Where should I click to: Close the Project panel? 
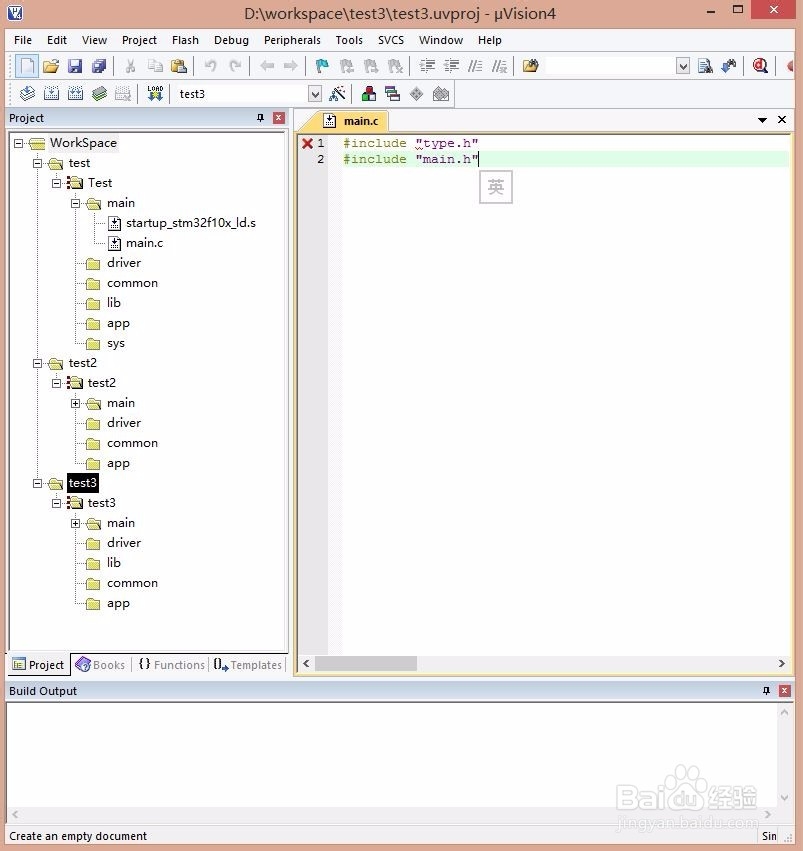279,118
